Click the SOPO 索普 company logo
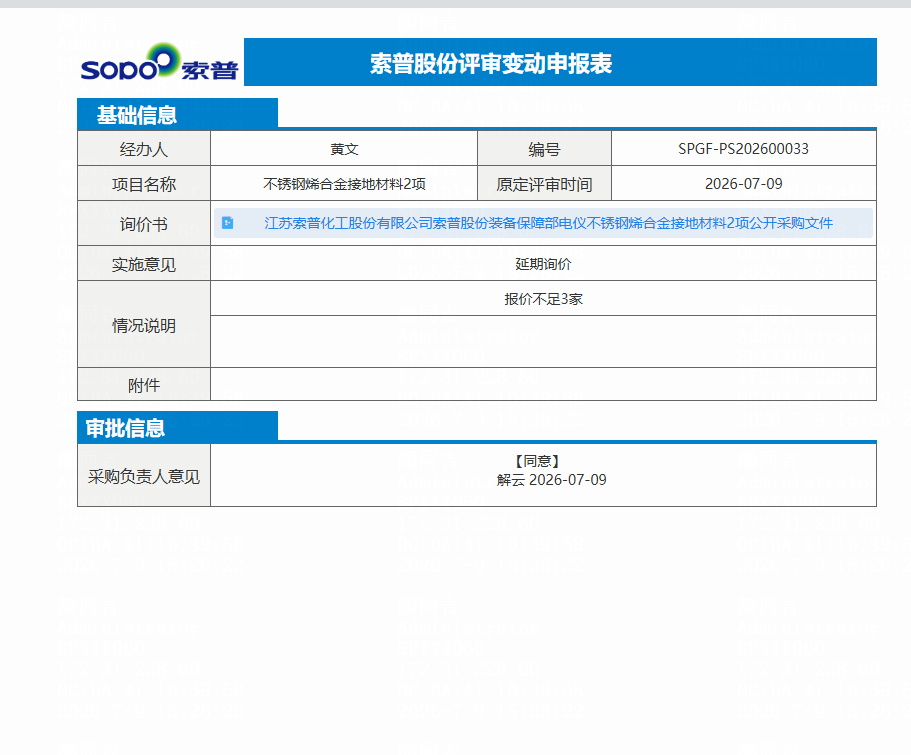The width and height of the screenshot is (911, 755). pyautogui.click(x=159, y=62)
